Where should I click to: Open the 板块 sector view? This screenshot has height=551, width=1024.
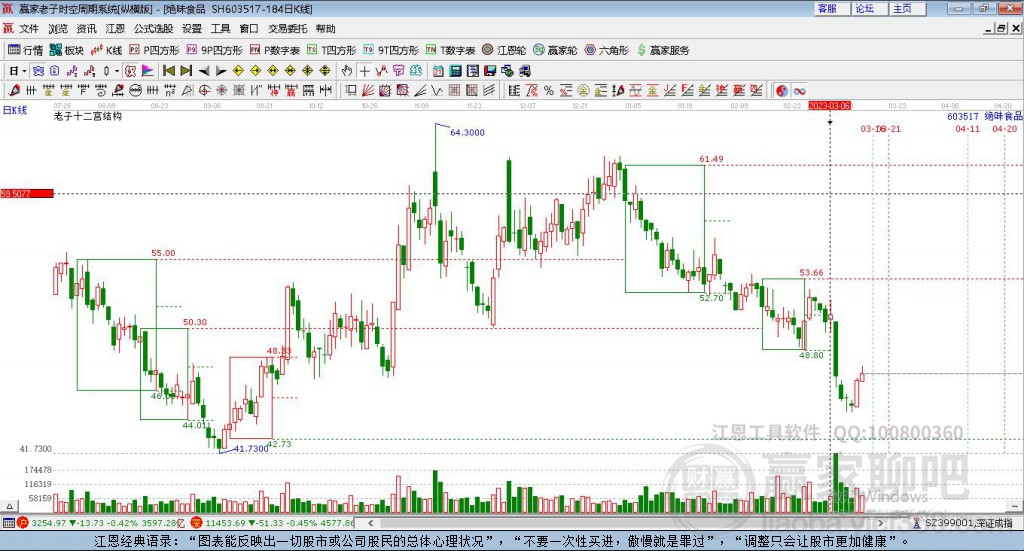(x=67, y=50)
